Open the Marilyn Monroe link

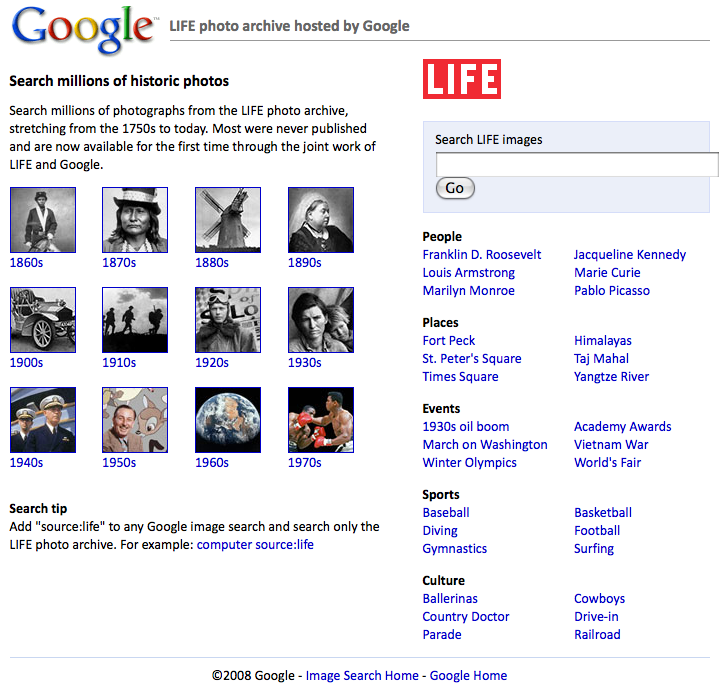469,291
